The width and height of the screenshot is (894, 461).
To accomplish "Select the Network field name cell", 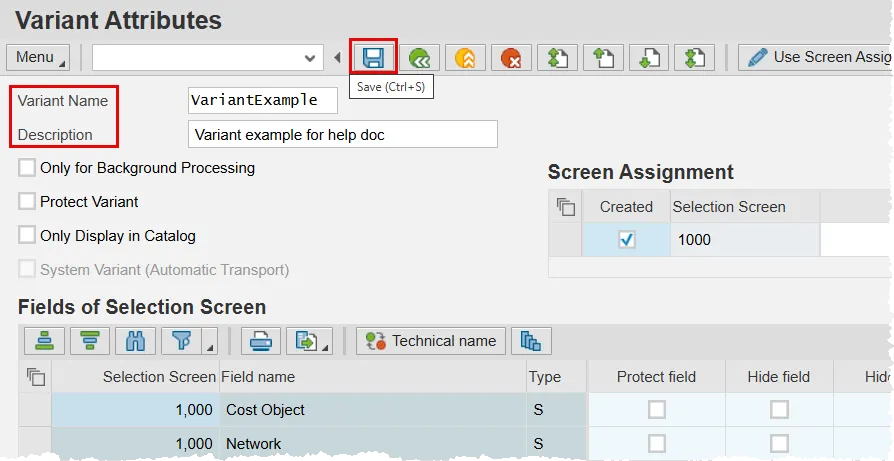I will pyautogui.click(x=373, y=443).
